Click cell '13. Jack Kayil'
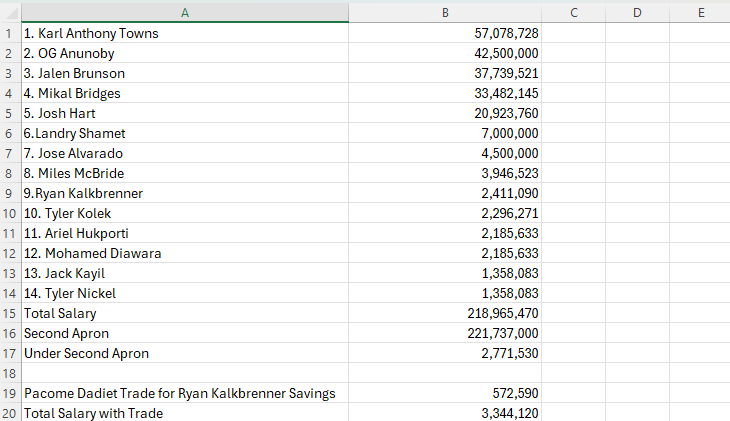Viewport: 730px width, 421px height. [x=185, y=273]
